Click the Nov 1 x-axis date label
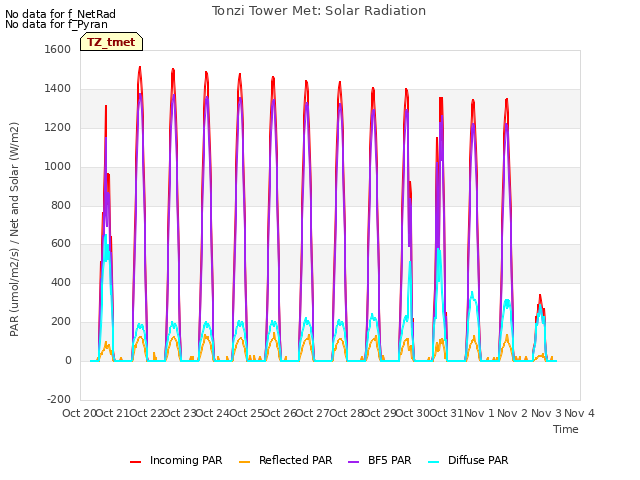This screenshot has height=480, width=640. pyautogui.click(x=479, y=413)
